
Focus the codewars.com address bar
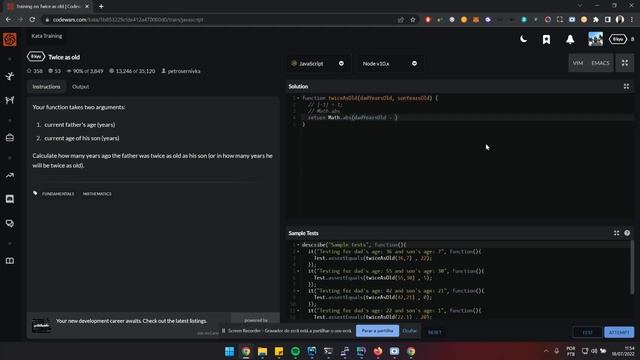pyautogui.click(x=220, y=20)
